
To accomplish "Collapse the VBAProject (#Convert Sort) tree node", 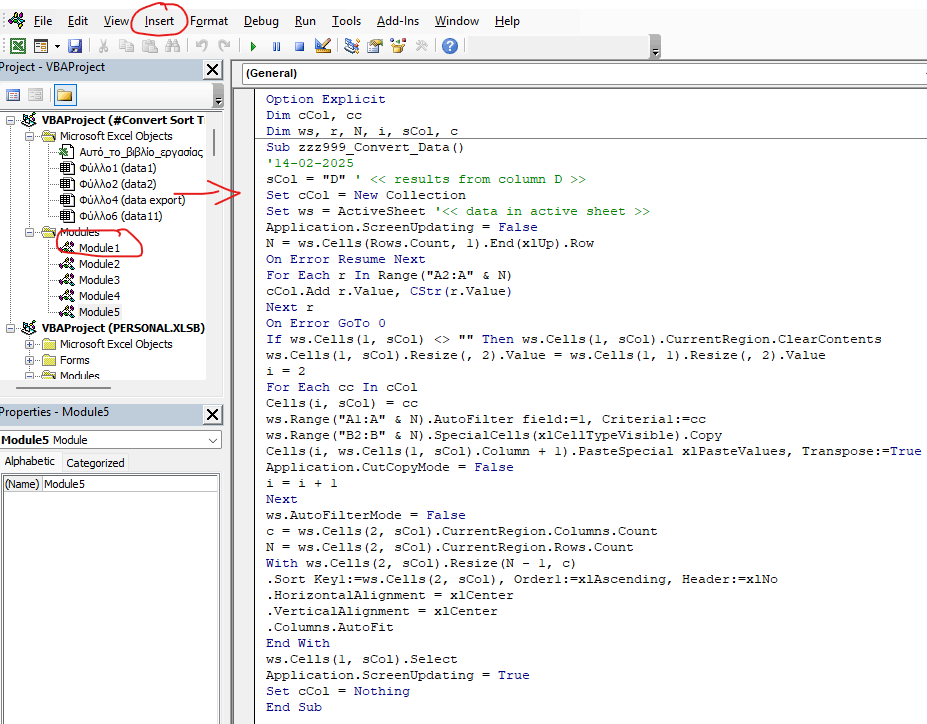I will click(10, 120).
